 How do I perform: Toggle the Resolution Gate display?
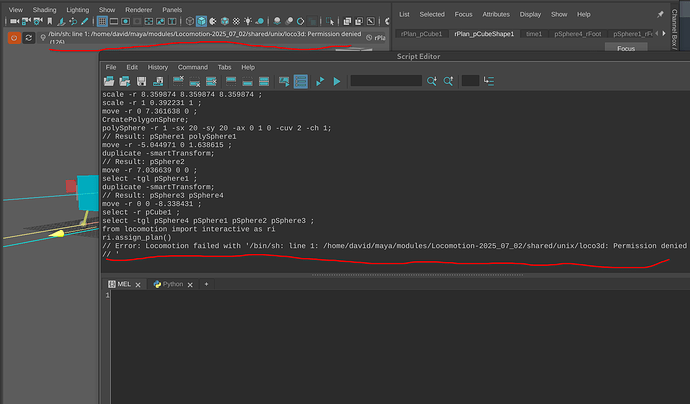click(125, 21)
